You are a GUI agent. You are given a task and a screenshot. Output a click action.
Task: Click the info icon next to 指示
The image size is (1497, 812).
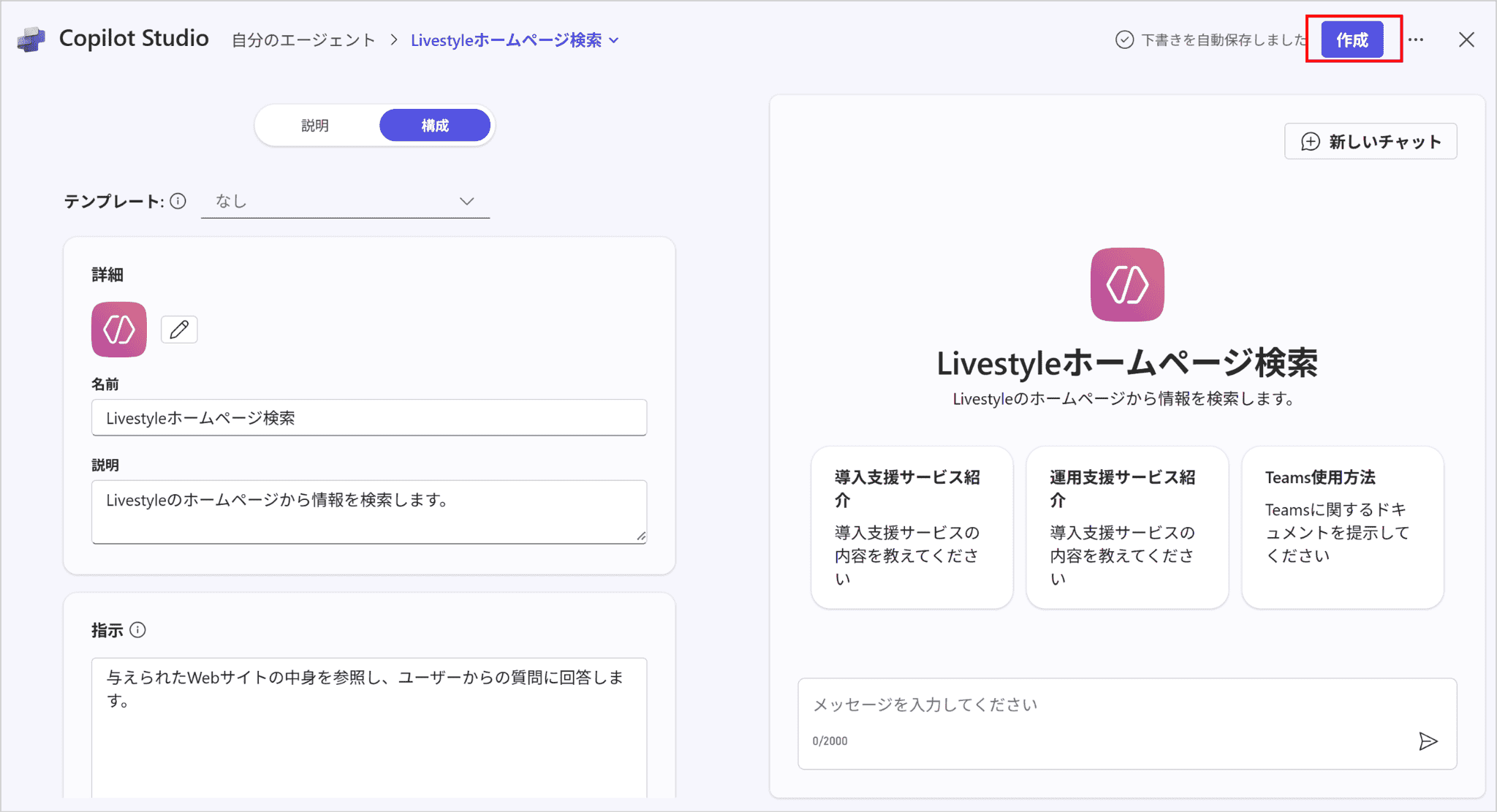pos(138,630)
